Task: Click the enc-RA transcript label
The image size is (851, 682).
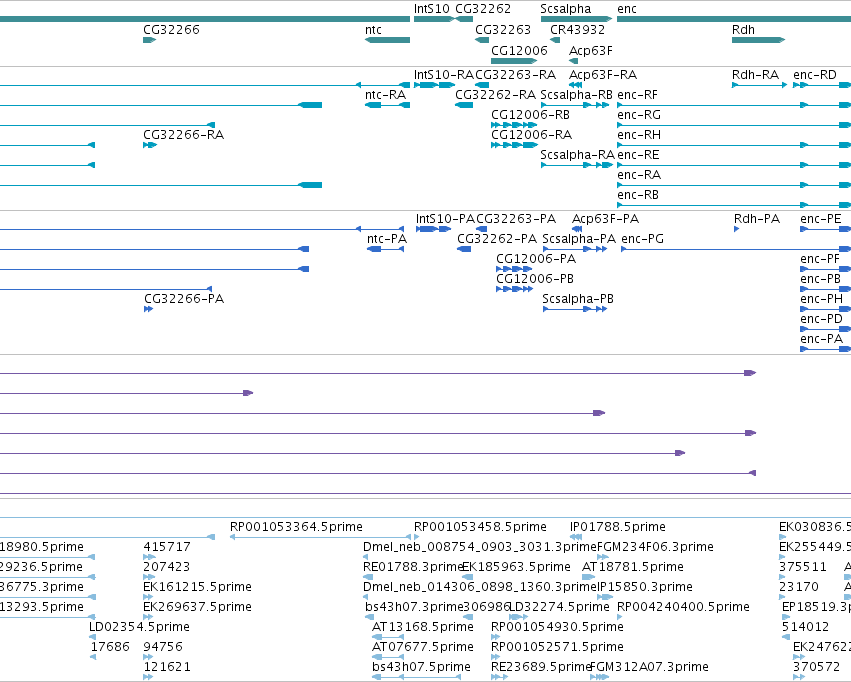Action: [639, 175]
